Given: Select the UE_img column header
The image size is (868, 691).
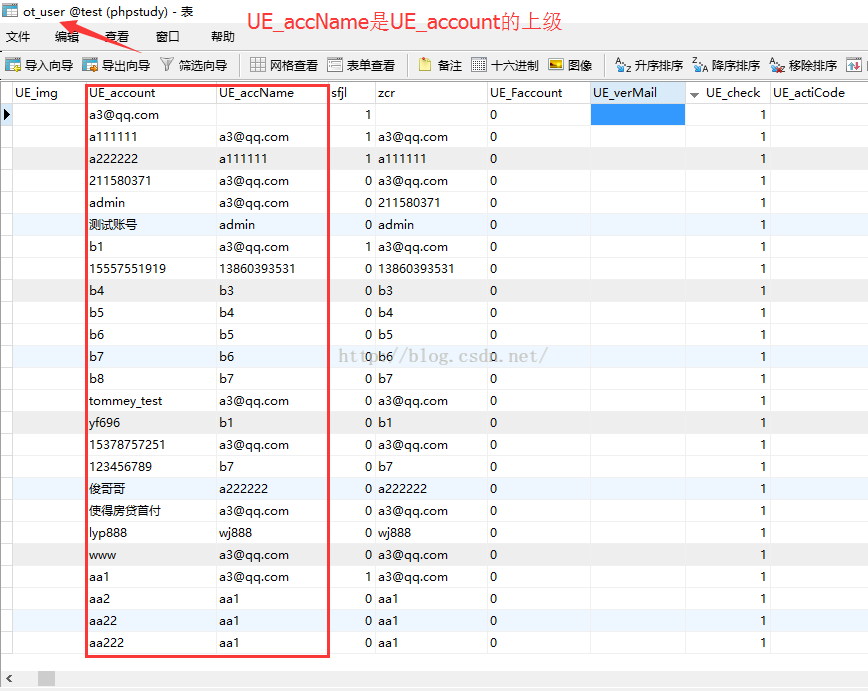Looking at the screenshot, I should 48,92.
